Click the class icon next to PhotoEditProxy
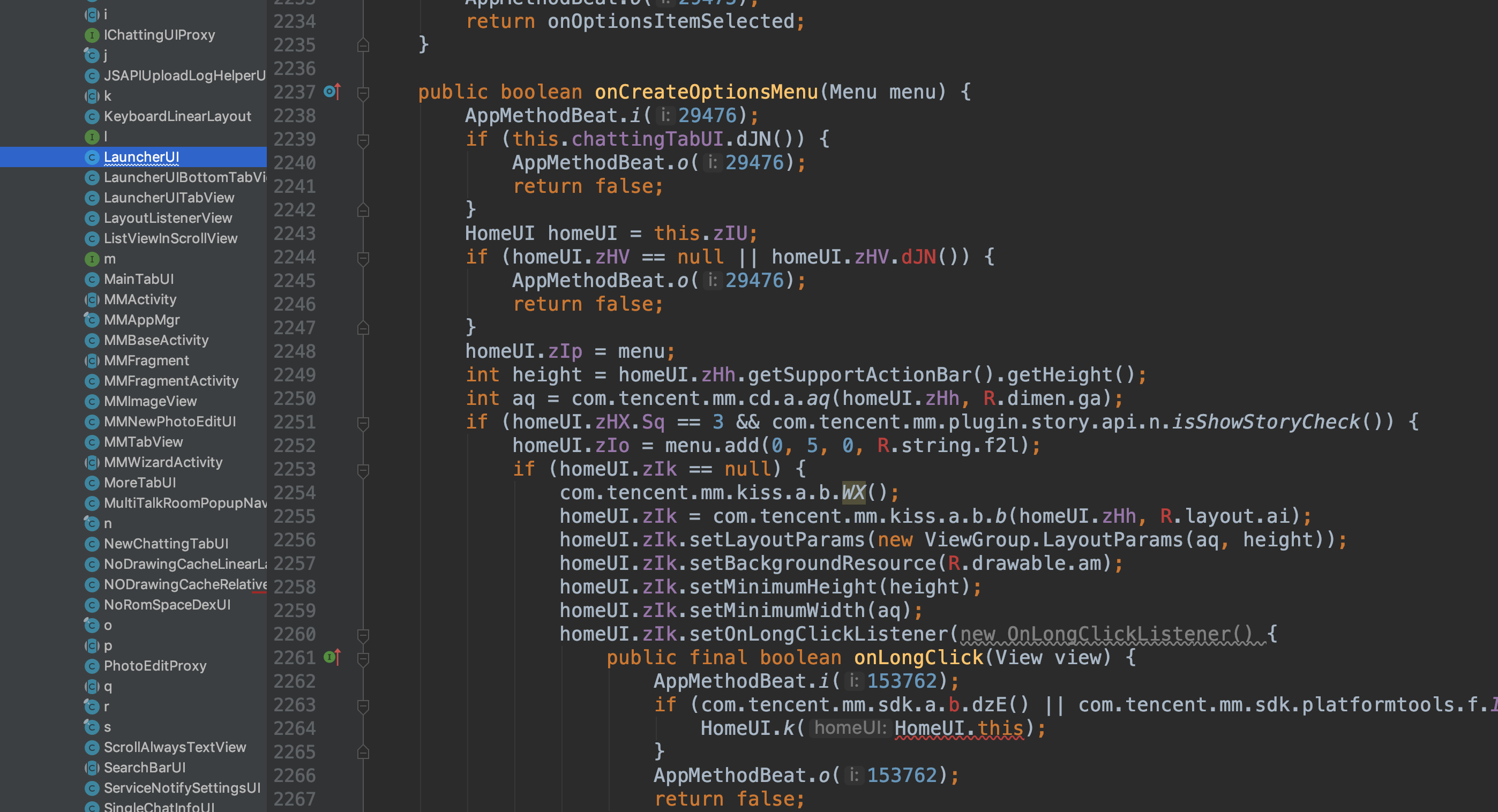1498x812 pixels. [x=92, y=666]
